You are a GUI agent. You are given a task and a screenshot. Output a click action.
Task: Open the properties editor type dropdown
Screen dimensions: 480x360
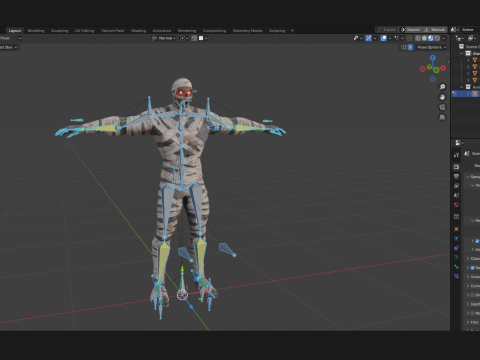(459, 143)
